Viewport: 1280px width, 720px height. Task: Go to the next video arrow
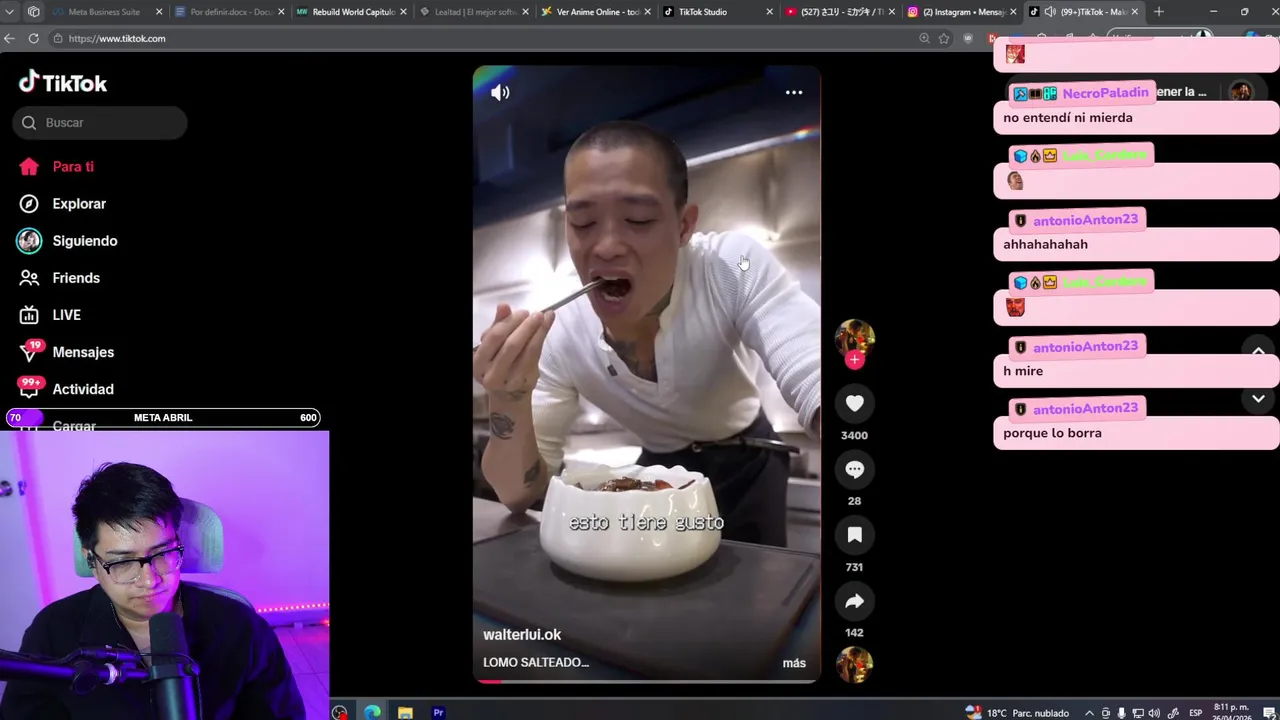[x=1258, y=398]
